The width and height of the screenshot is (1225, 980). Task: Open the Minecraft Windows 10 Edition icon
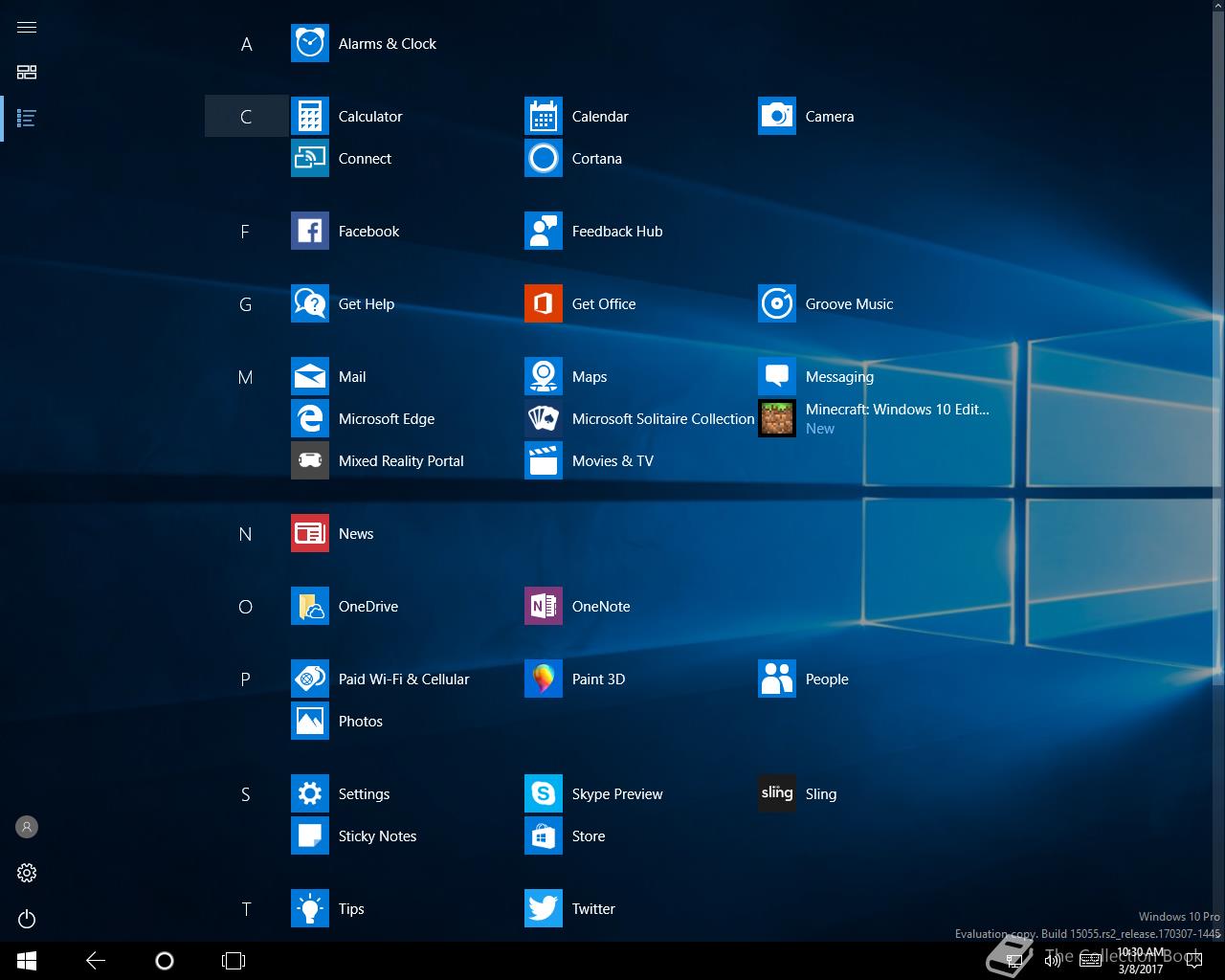(777, 418)
